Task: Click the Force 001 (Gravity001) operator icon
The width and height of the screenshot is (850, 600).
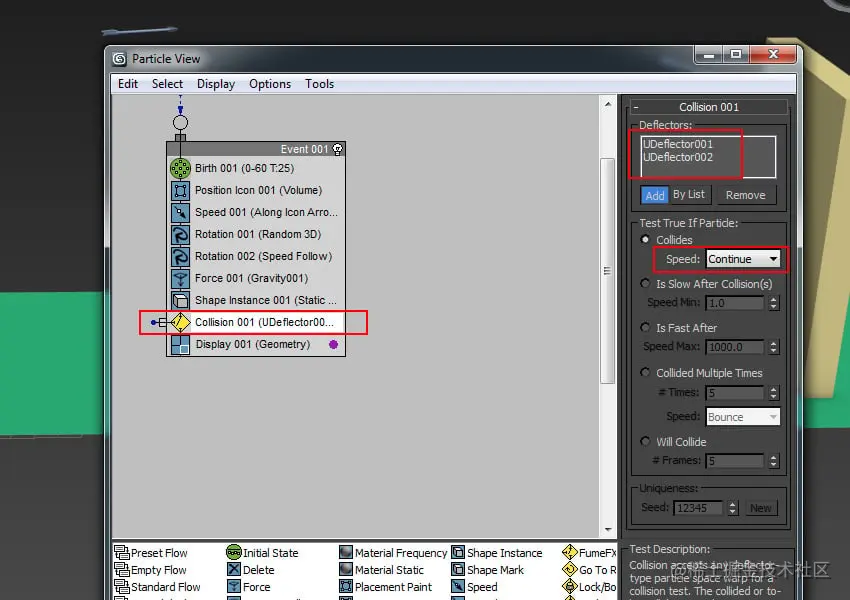Action: [x=180, y=279]
